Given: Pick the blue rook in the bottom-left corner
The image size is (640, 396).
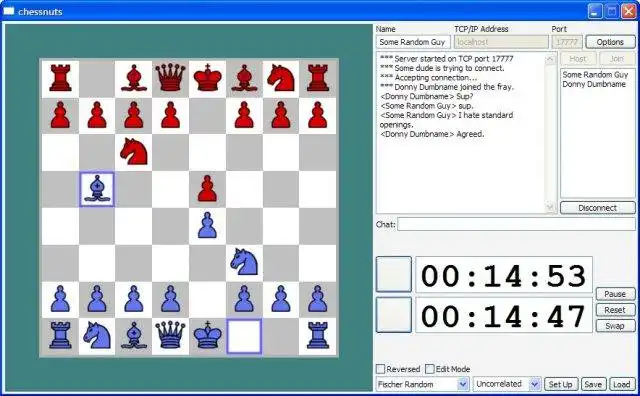Looking at the screenshot, I should click(60, 335).
